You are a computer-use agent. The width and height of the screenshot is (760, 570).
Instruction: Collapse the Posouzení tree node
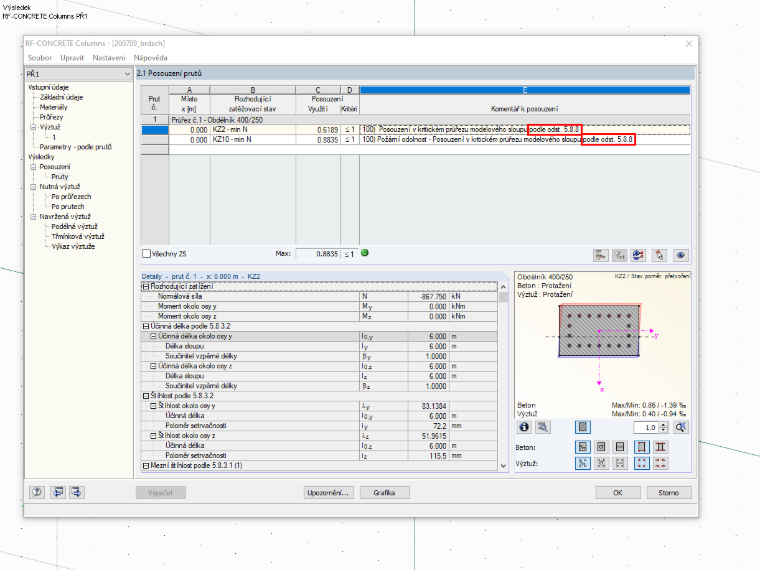pyautogui.click(x=33, y=167)
